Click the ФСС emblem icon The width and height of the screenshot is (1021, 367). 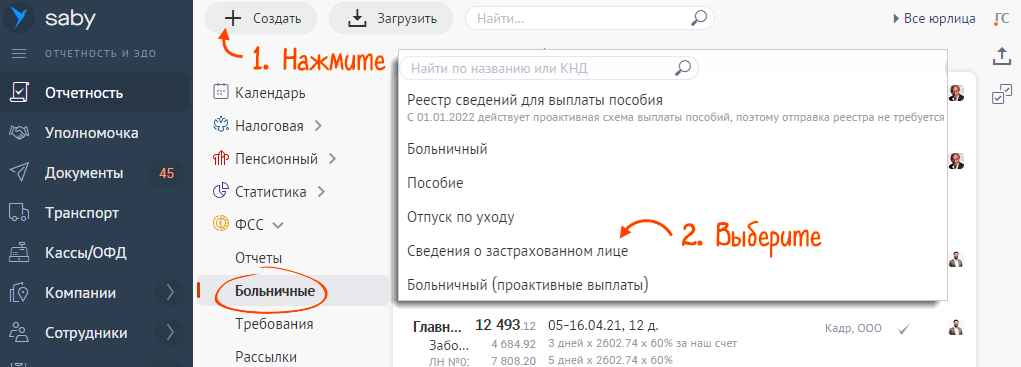point(220,224)
